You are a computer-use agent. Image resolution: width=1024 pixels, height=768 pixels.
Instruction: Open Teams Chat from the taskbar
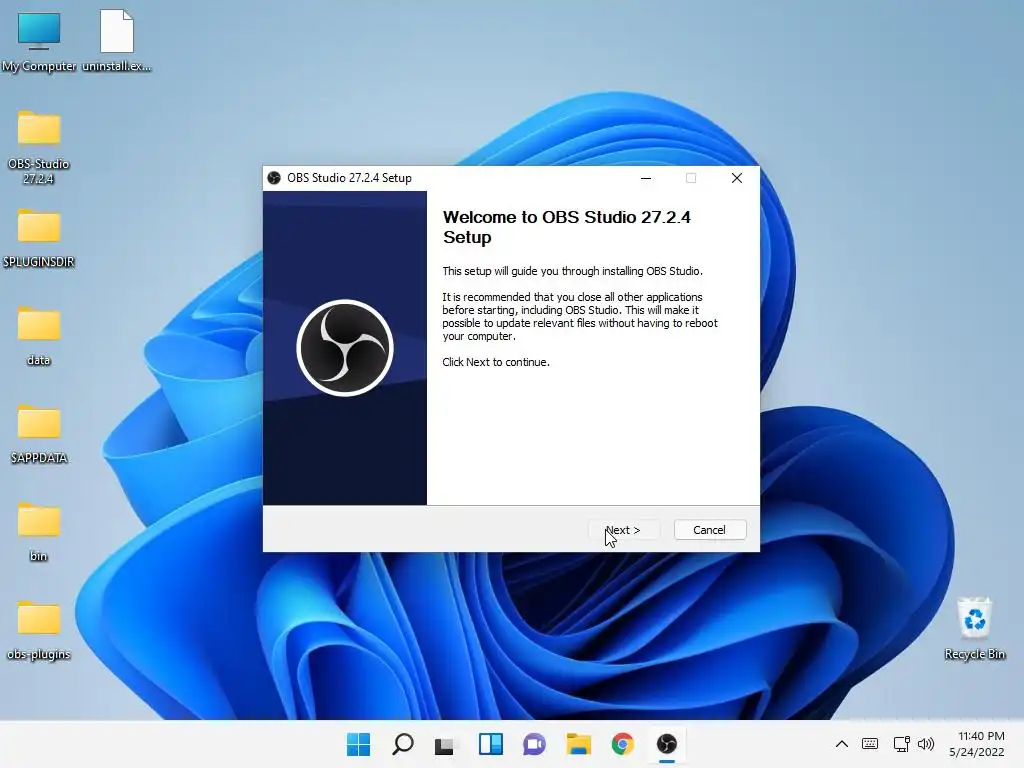point(534,744)
